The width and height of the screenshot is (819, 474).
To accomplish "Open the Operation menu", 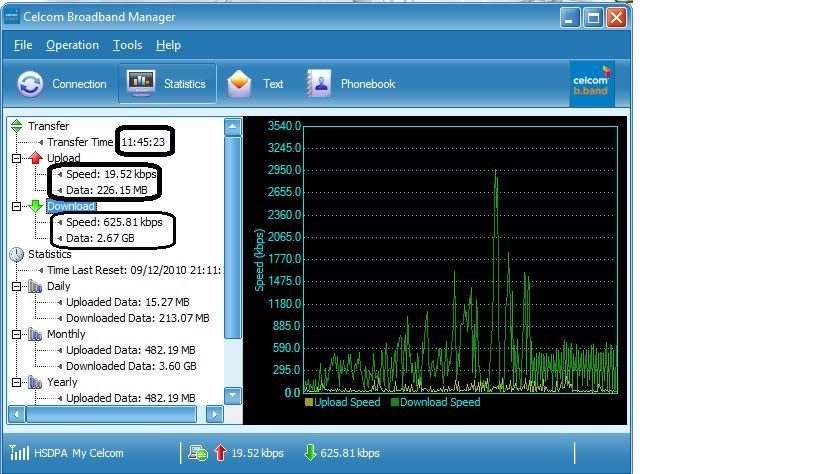I will coord(72,45).
